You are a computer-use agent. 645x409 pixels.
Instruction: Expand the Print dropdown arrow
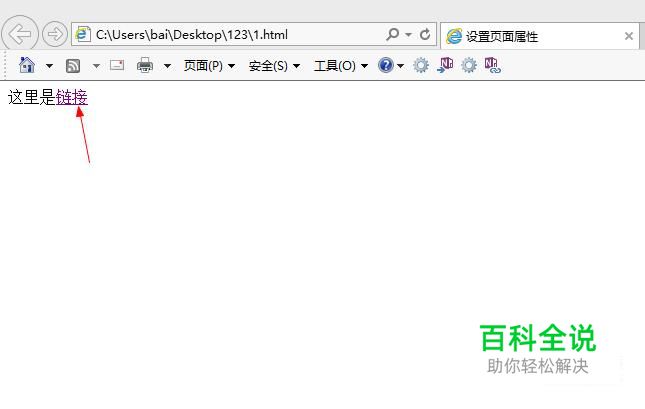tap(167, 66)
